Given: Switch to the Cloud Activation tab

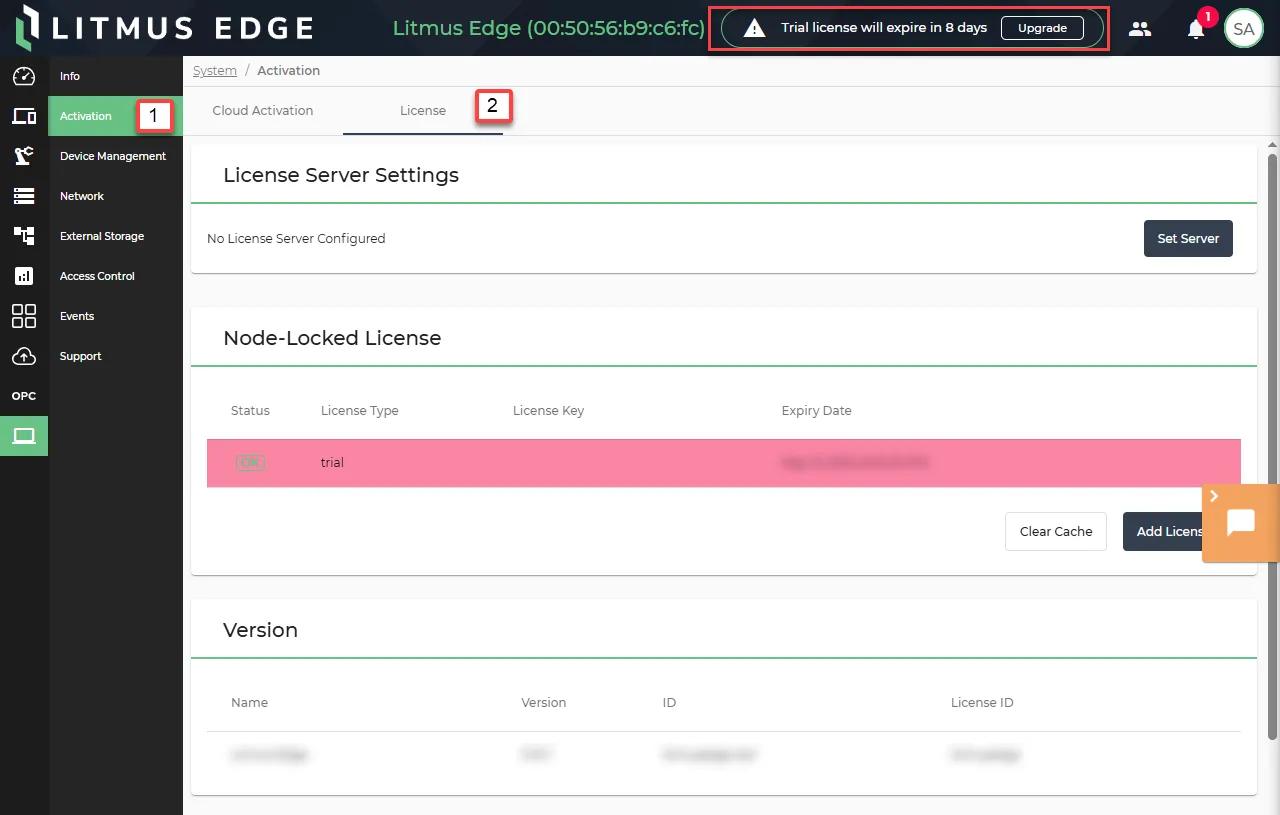Looking at the screenshot, I should [263, 111].
